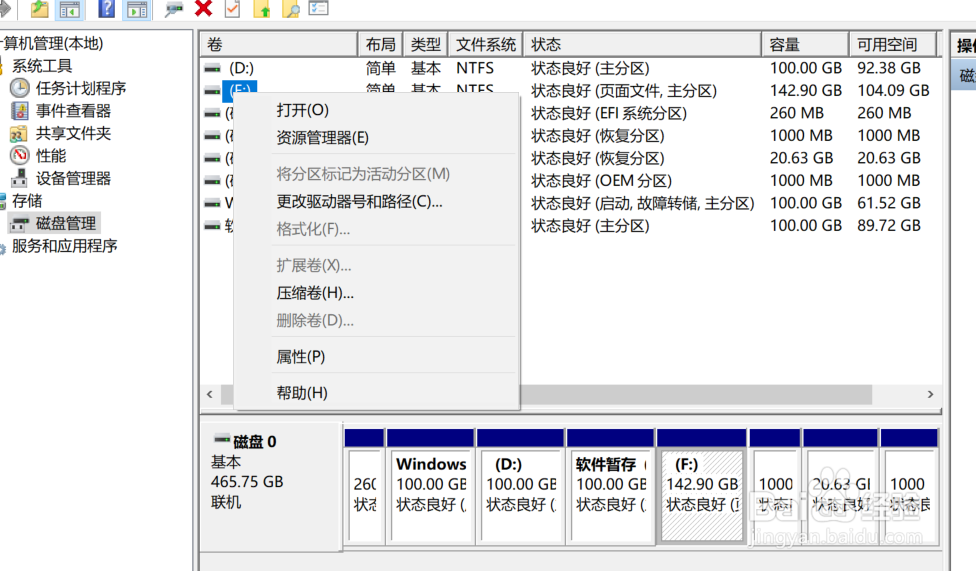Select 磁盘管理 in the console tree
976x571 pixels.
coord(66,224)
